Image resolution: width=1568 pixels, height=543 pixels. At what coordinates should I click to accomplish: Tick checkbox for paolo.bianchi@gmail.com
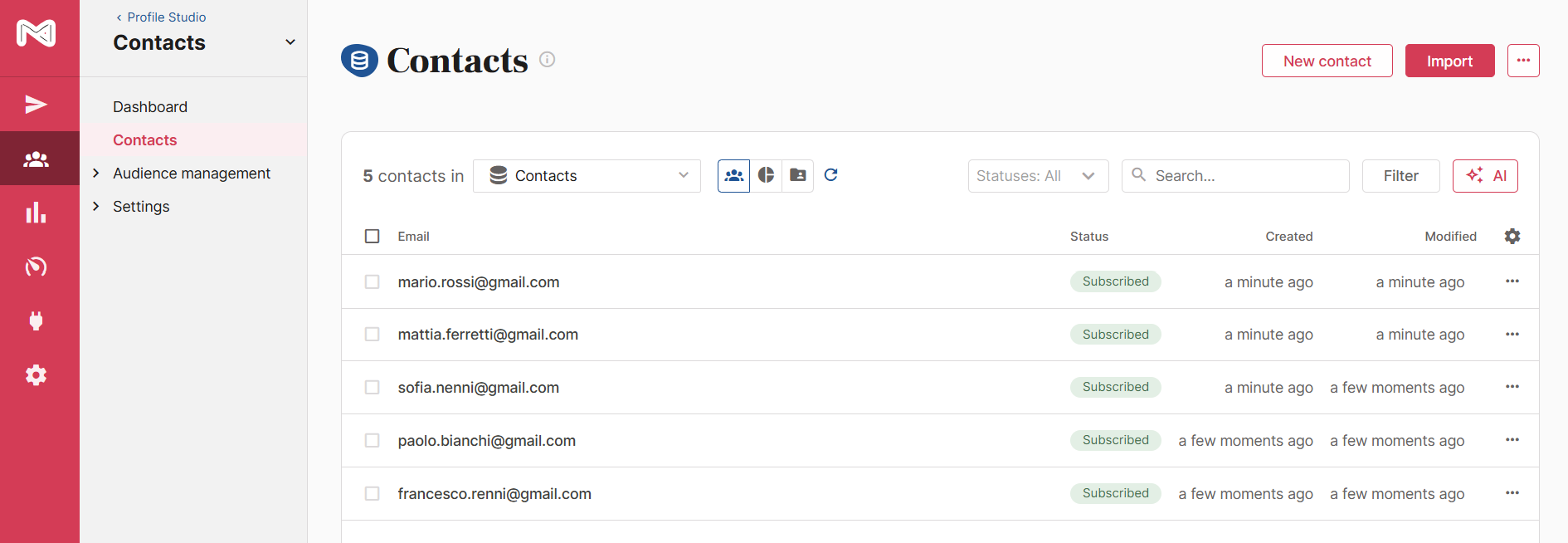tap(373, 441)
